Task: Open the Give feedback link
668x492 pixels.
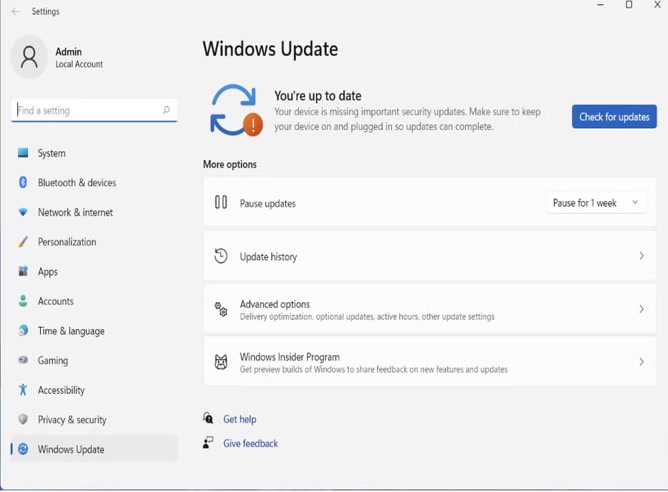Action: pos(250,443)
